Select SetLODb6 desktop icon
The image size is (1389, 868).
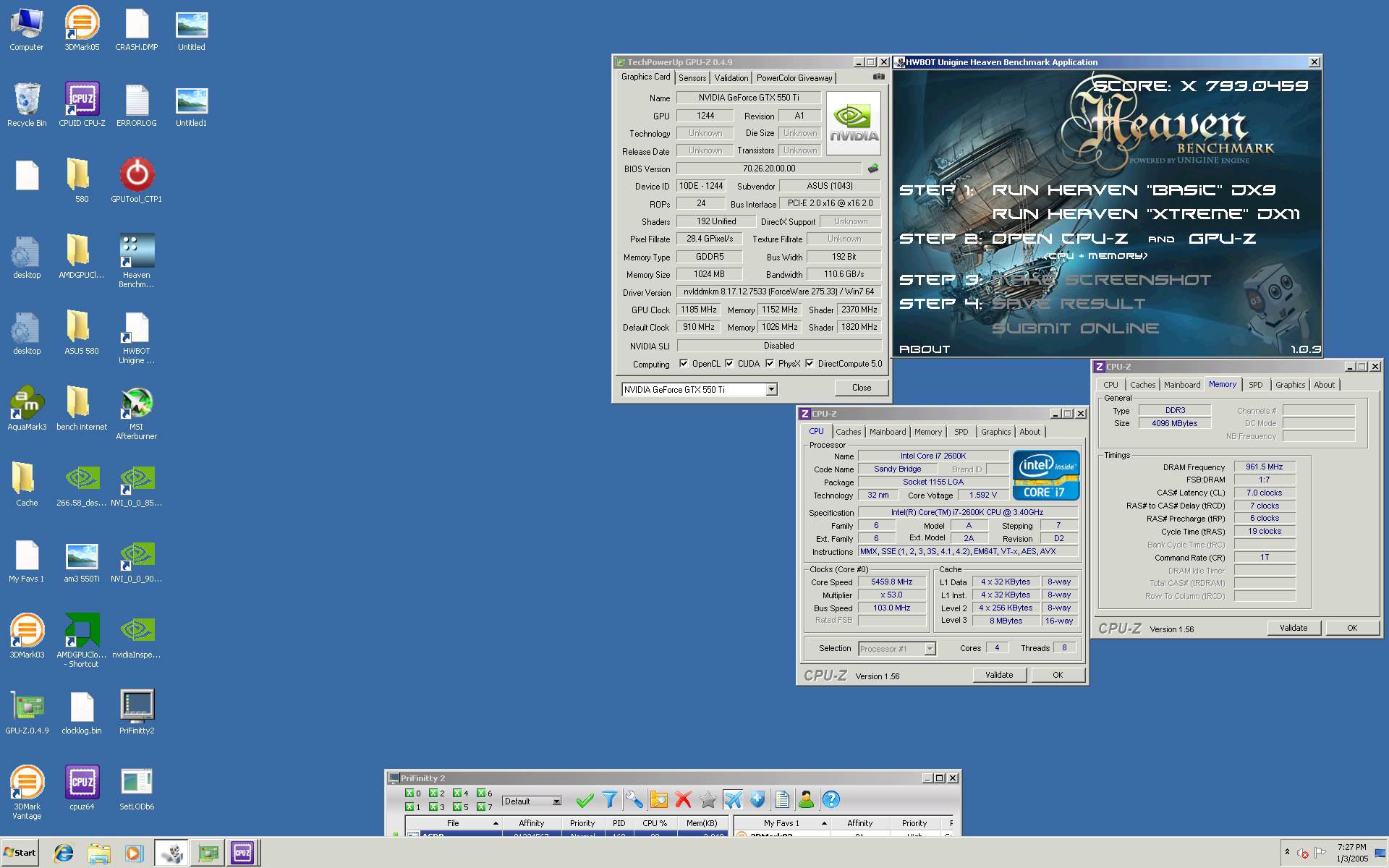click(x=136, y=788)
